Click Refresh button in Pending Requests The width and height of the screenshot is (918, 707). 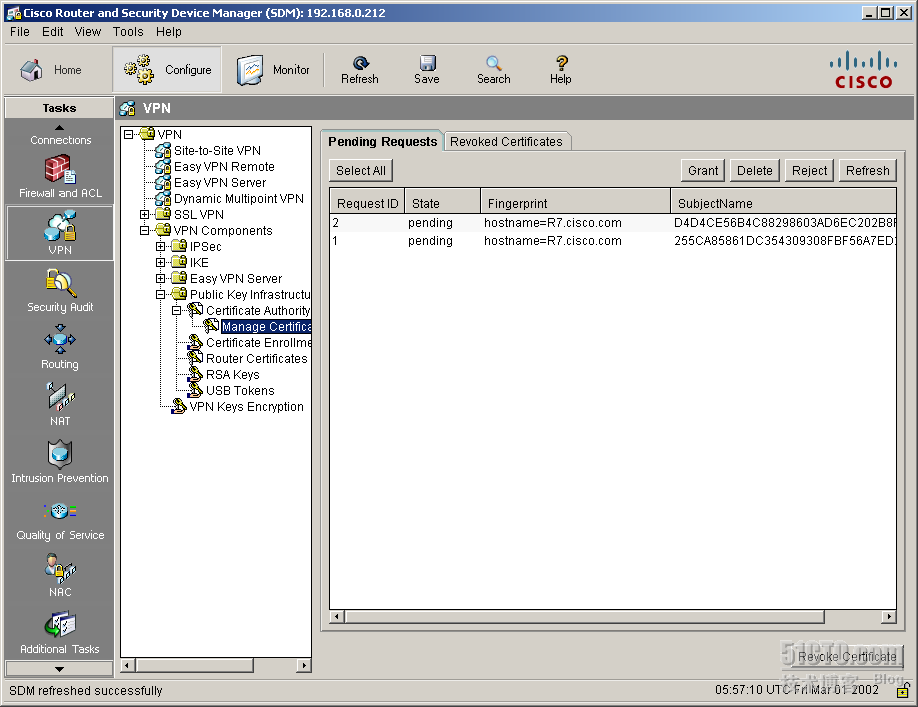[x=868, y=170]
